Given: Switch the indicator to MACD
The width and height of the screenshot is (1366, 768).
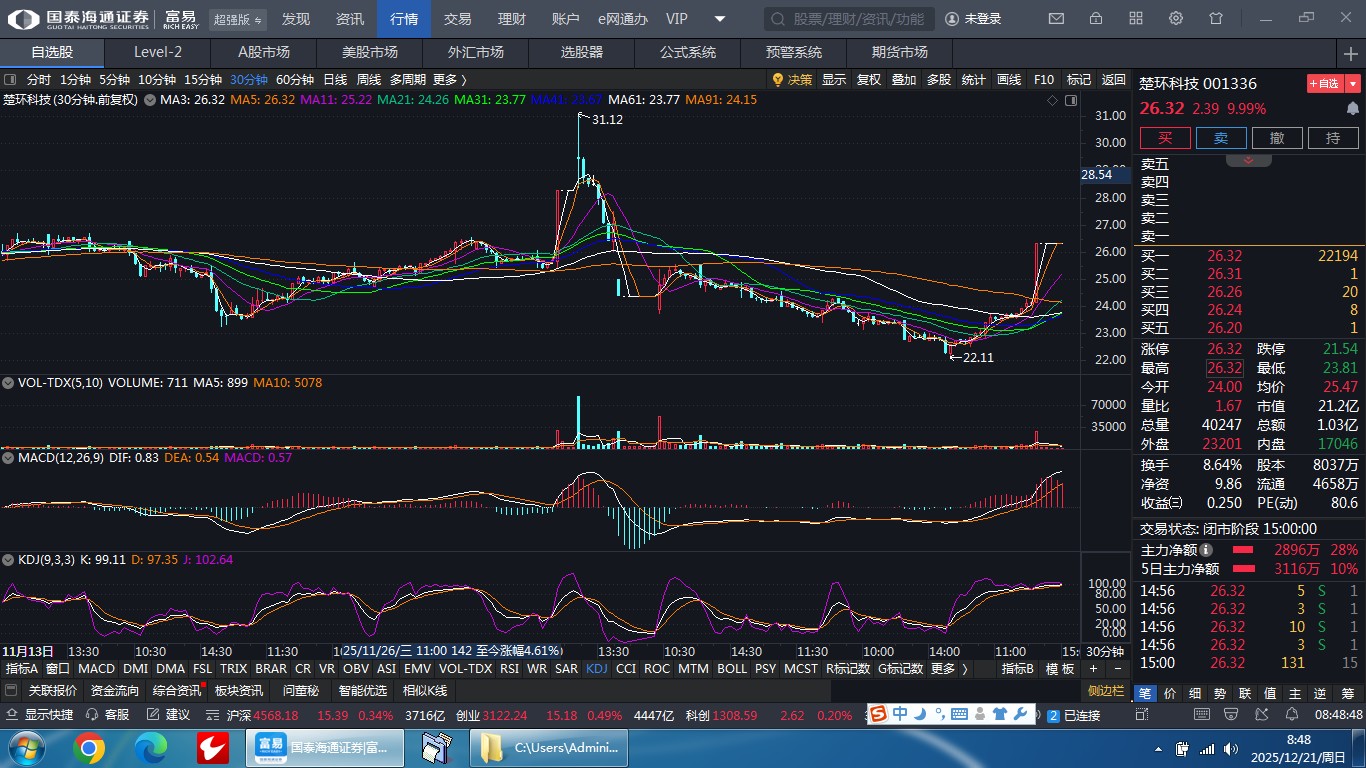Looking at the screenshot, I should coord(97,669).
